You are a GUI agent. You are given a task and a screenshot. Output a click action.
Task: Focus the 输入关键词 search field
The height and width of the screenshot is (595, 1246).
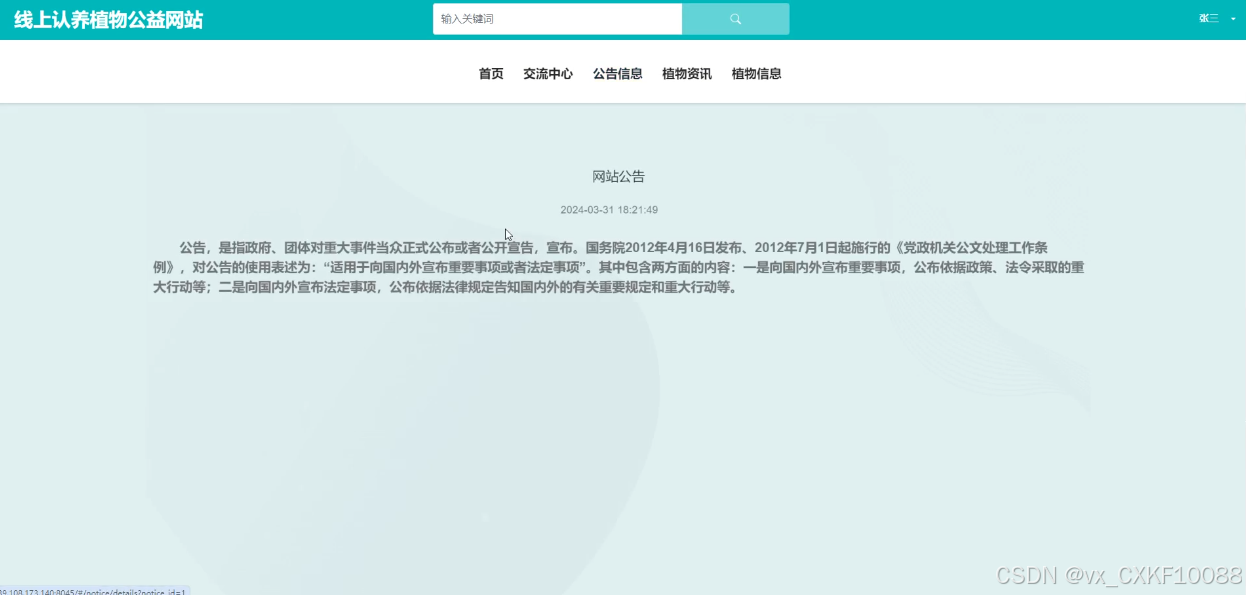[557, 19]
